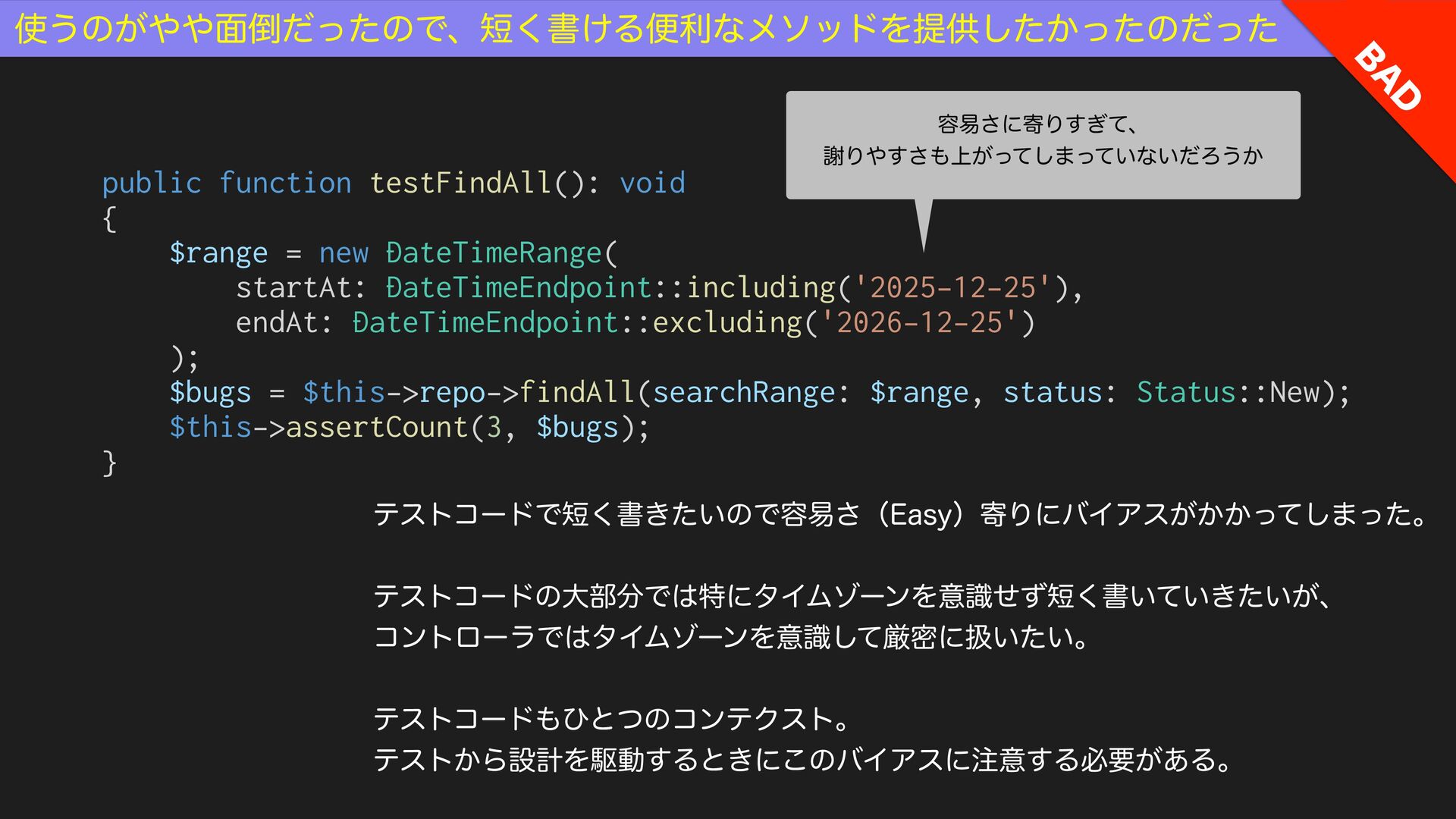Click the purple slide title banner

click(645, 28)
